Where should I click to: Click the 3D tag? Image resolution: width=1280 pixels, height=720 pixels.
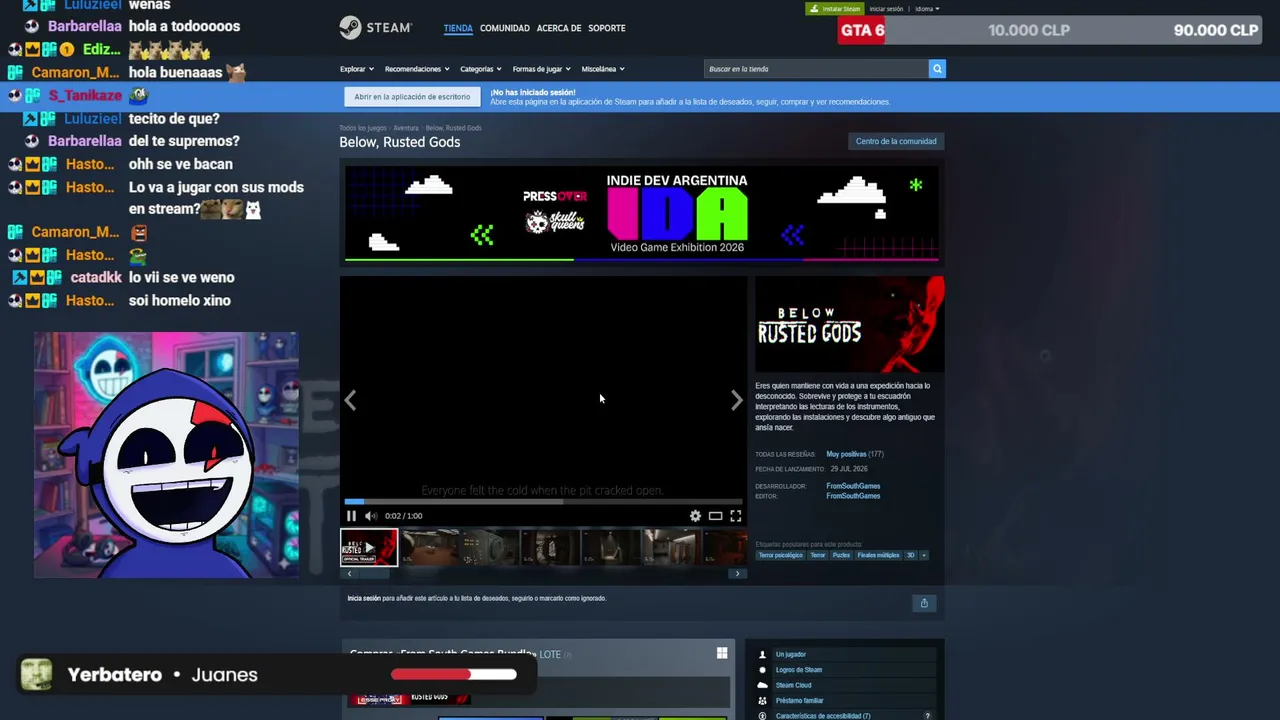[910, 555]
